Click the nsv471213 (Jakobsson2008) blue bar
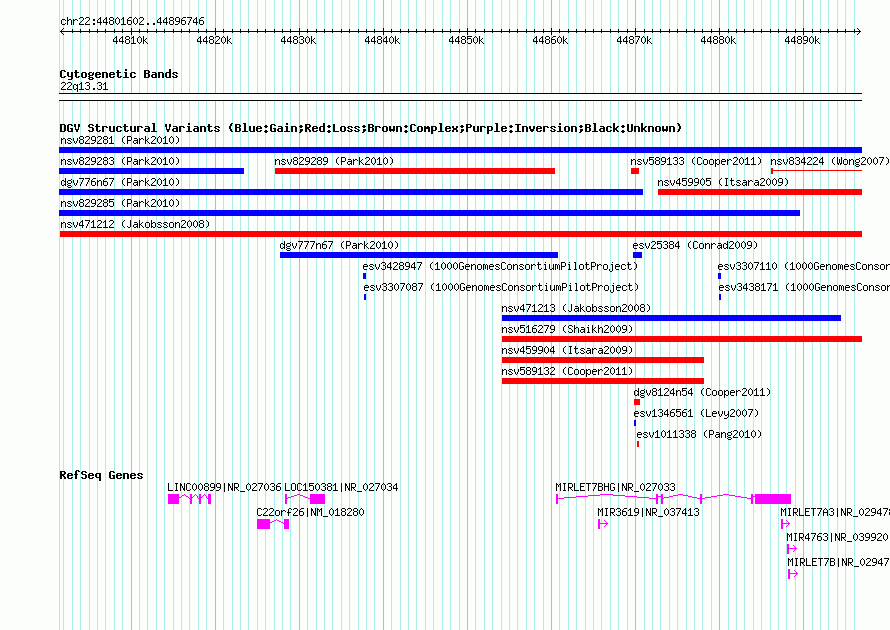 671,318
